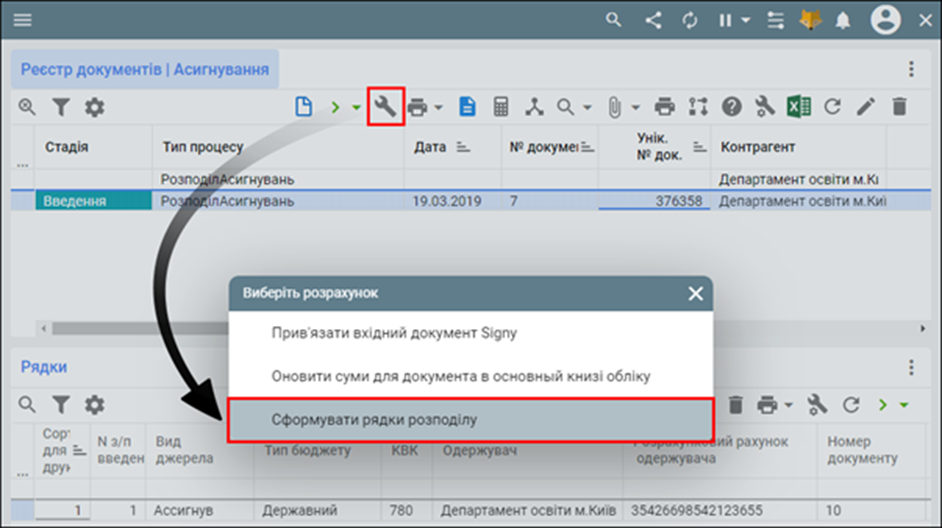Expand green arrow dropdown in registry toolbar
This screenshot has height=528, width=942.
pos(356,107)
